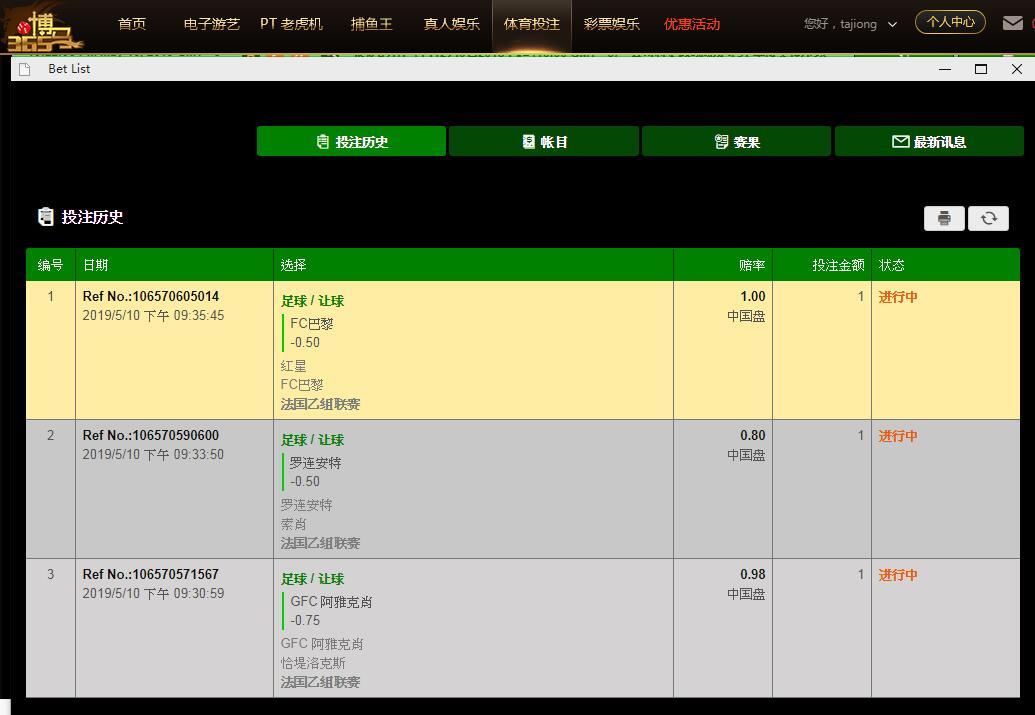Click the date 2019/5/10 下午 09:30:59

[x=153, y=594]
